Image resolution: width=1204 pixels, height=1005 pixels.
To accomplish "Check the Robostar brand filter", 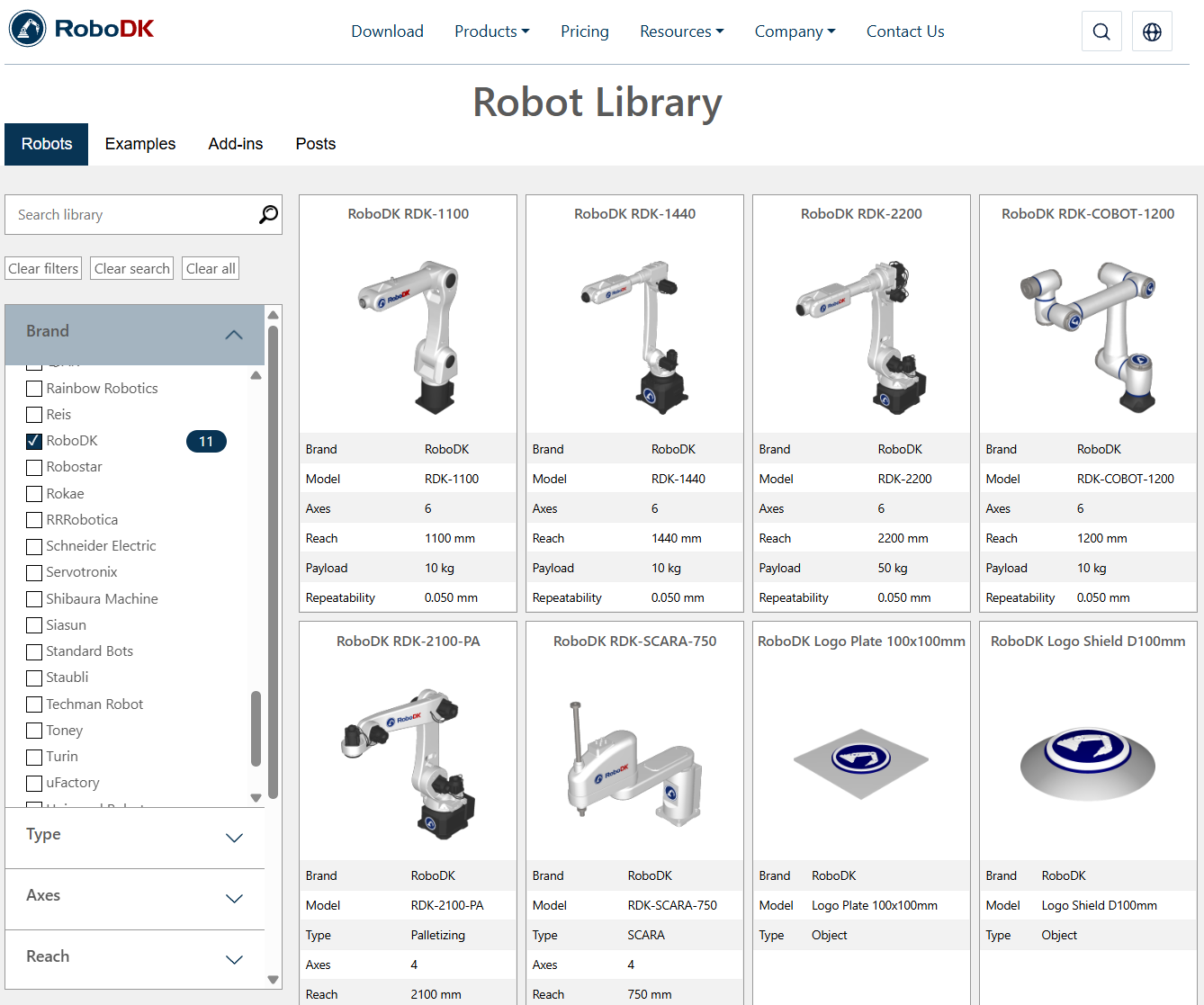I will (34, 467).
